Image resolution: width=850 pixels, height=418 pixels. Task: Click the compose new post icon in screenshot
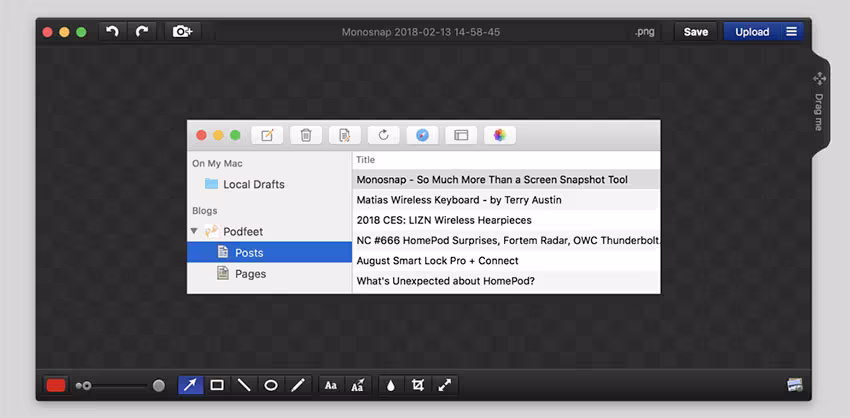click(267, 136)
